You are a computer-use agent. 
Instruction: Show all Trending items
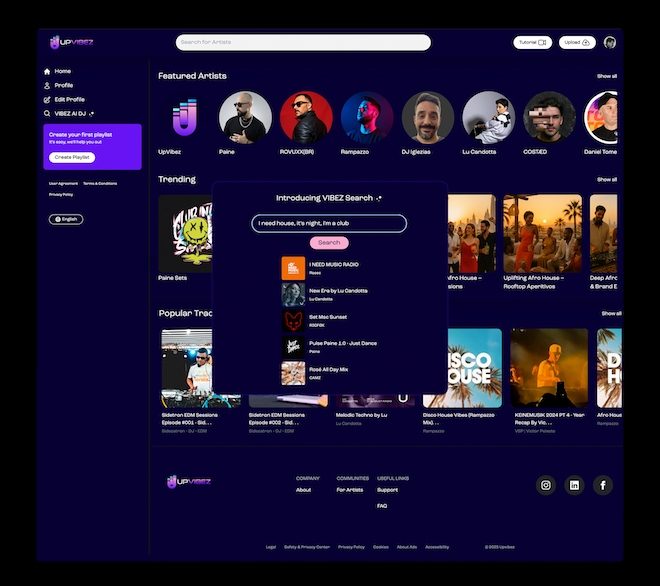607,180
